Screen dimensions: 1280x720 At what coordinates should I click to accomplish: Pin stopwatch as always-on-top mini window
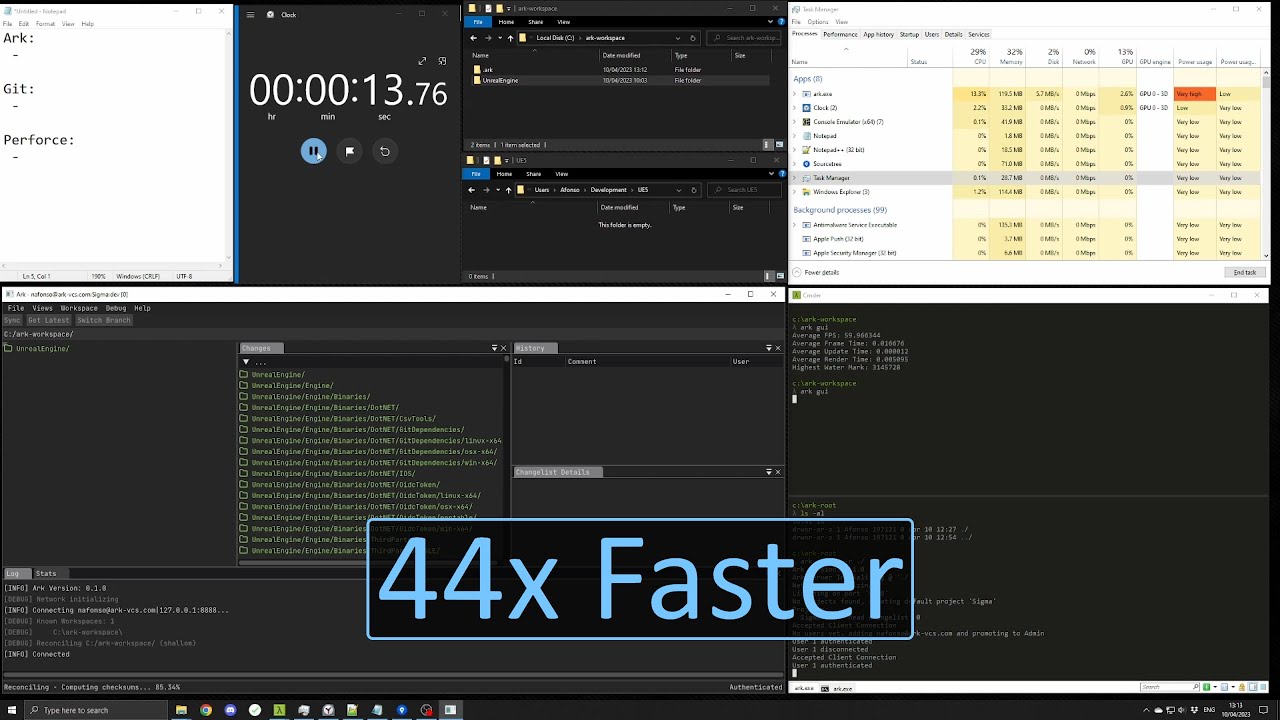point(442,61)
